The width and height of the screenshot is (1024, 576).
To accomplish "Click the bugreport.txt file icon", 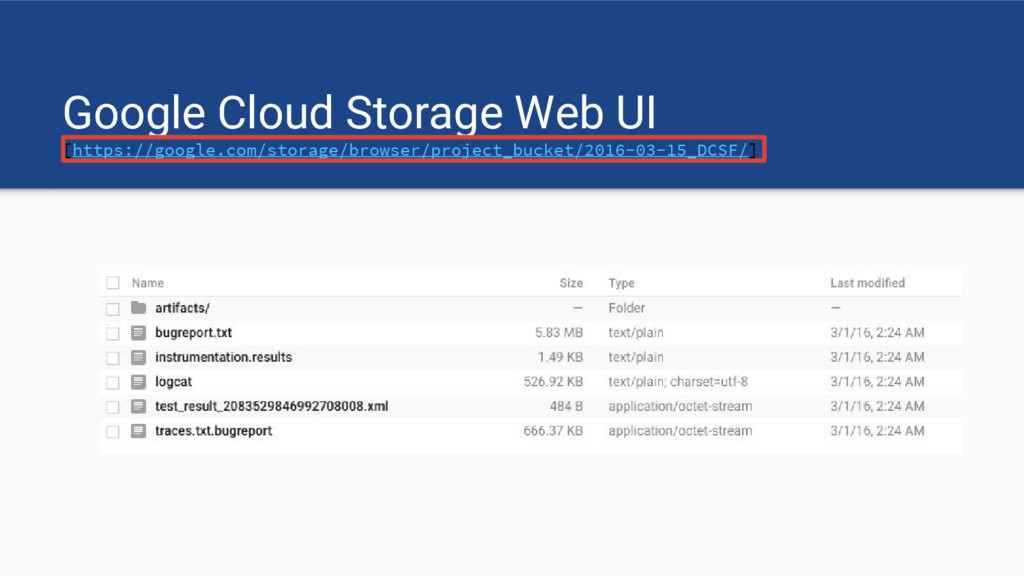I will click(138, 333).
